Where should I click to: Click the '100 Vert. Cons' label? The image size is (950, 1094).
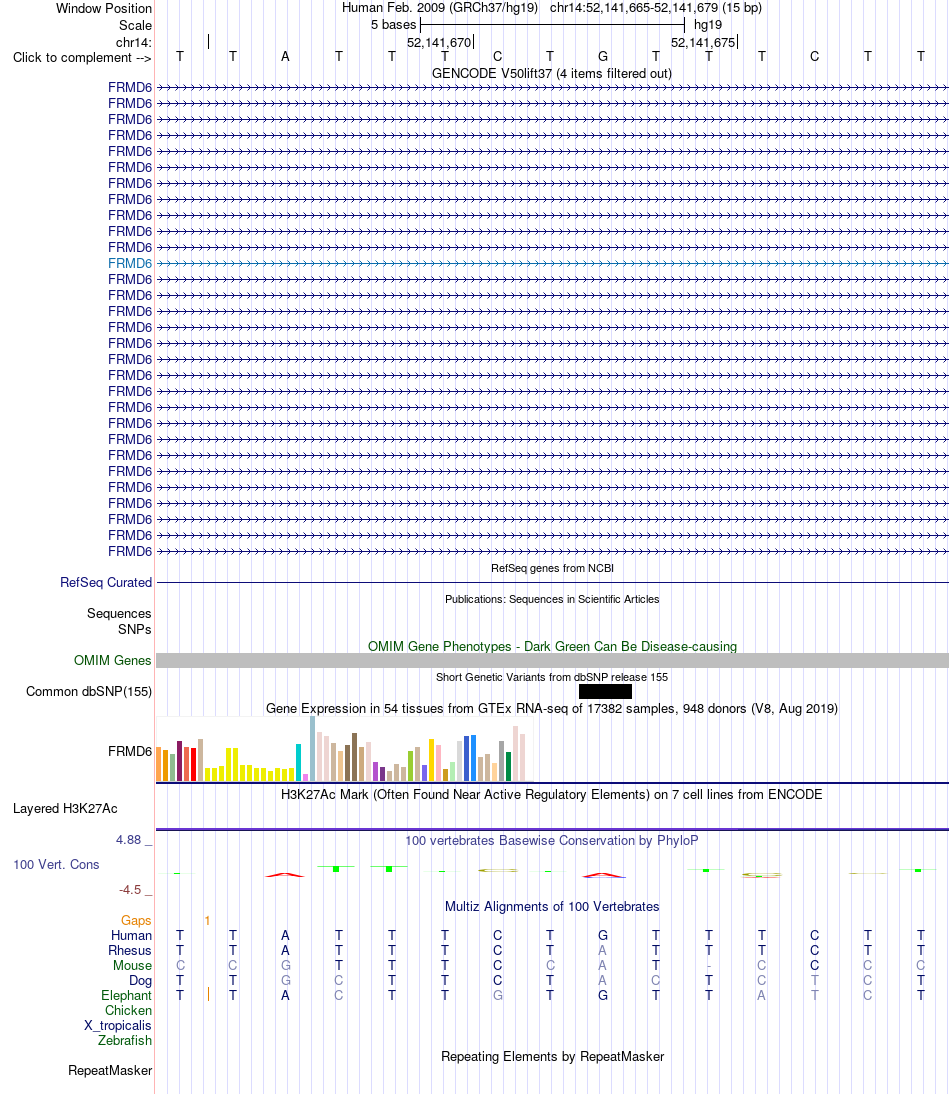coord(56,864)
